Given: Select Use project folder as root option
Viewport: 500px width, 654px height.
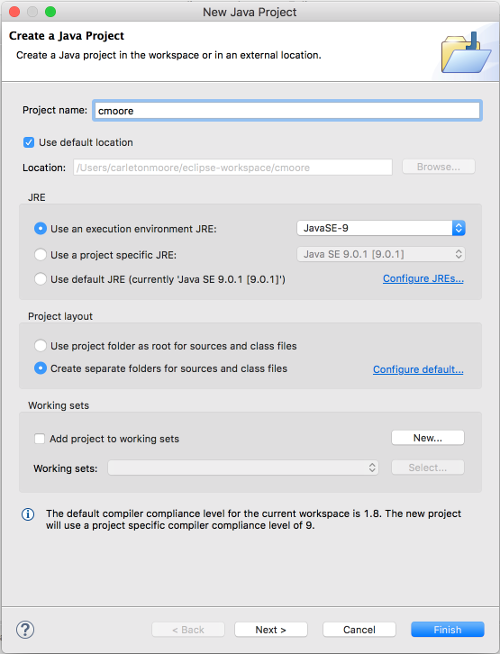Looking at the screenshot, I should tap(40, 346).
